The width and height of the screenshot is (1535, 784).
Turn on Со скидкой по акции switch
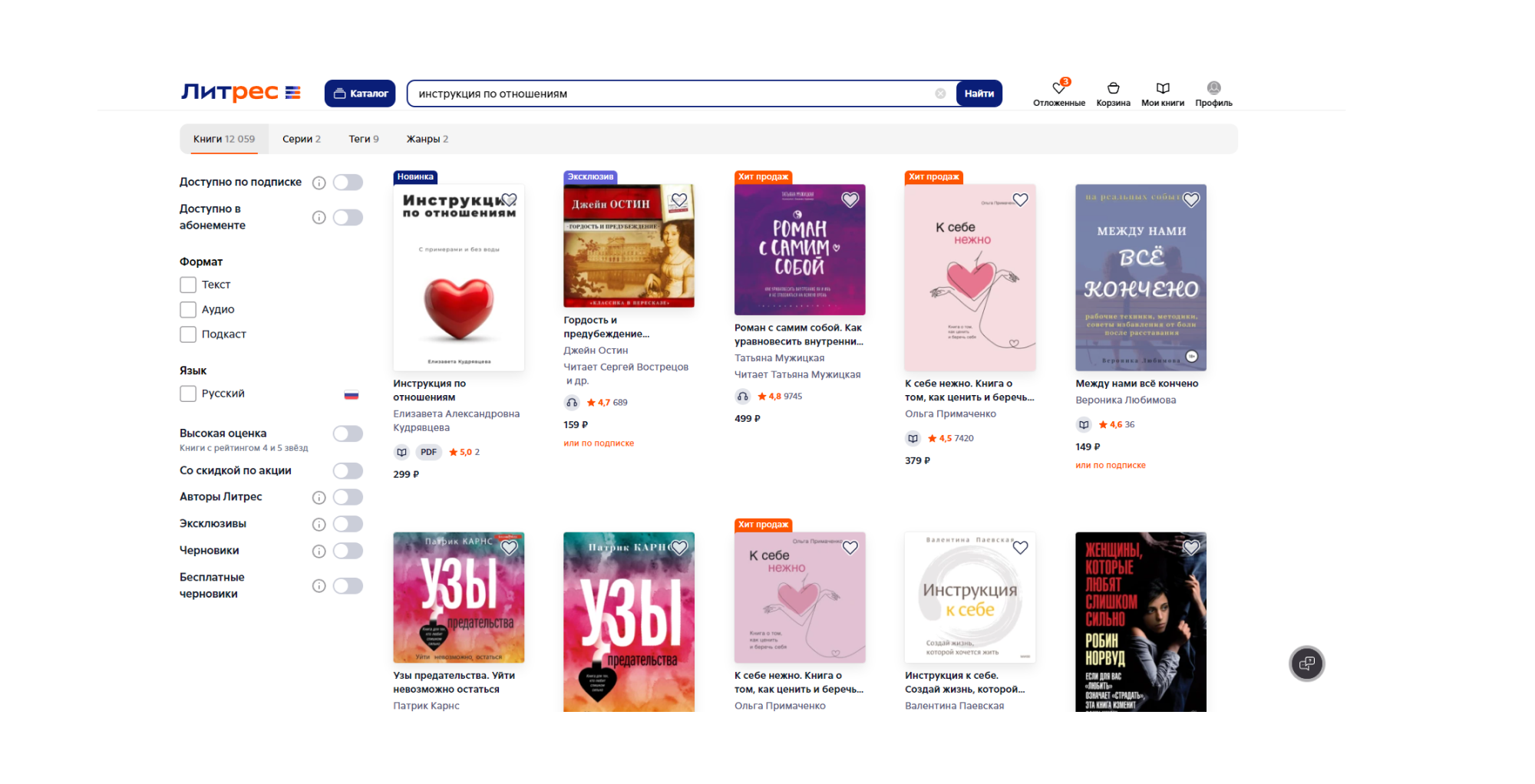point(348,471)
